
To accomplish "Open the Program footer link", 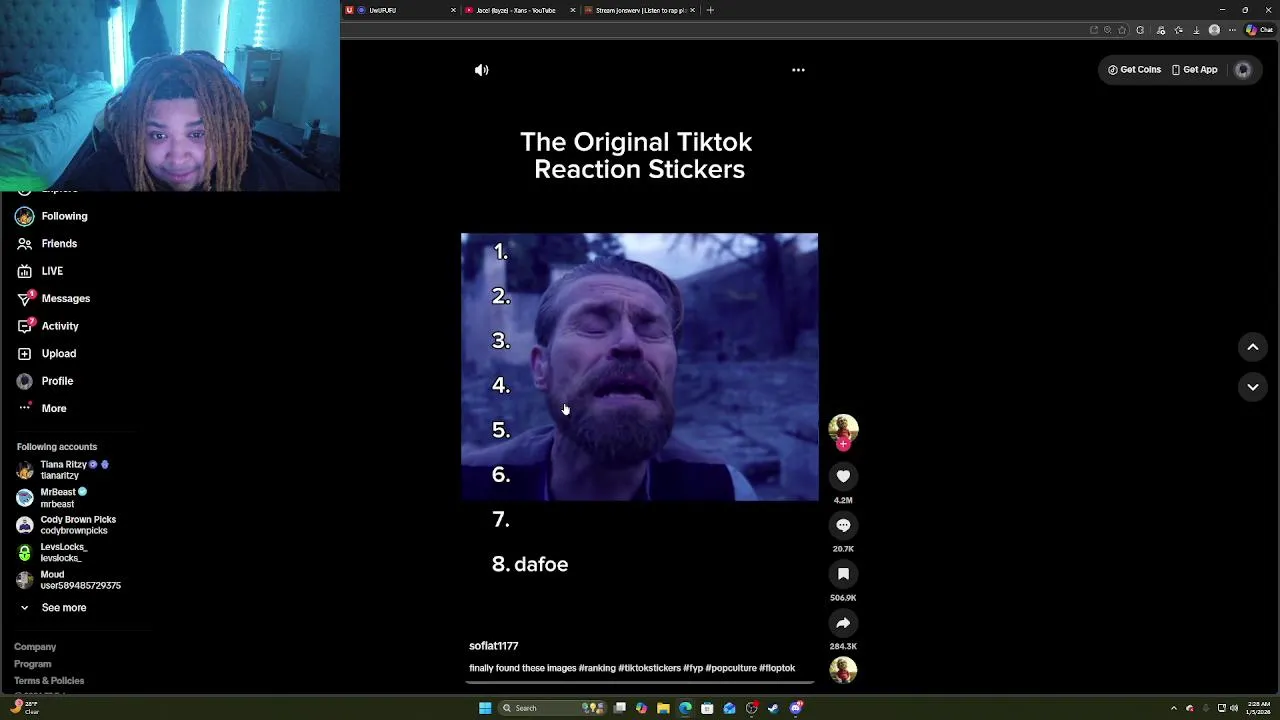I will coord(33,664).
